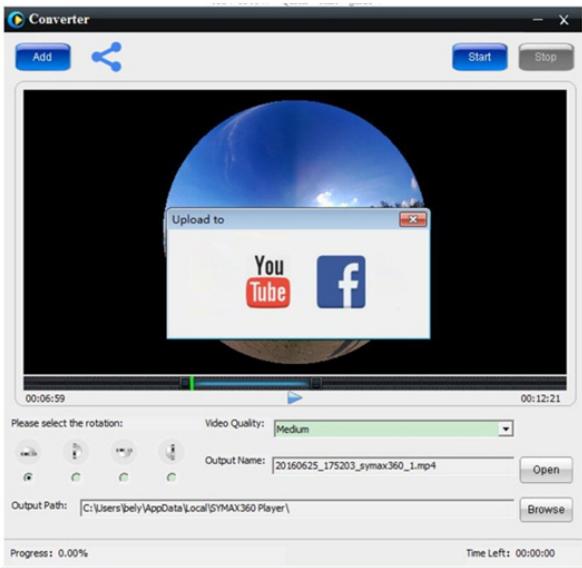Screen dimensions: 582x568
Task: Click the Progress: 0.00% status text
Action: 49,553
